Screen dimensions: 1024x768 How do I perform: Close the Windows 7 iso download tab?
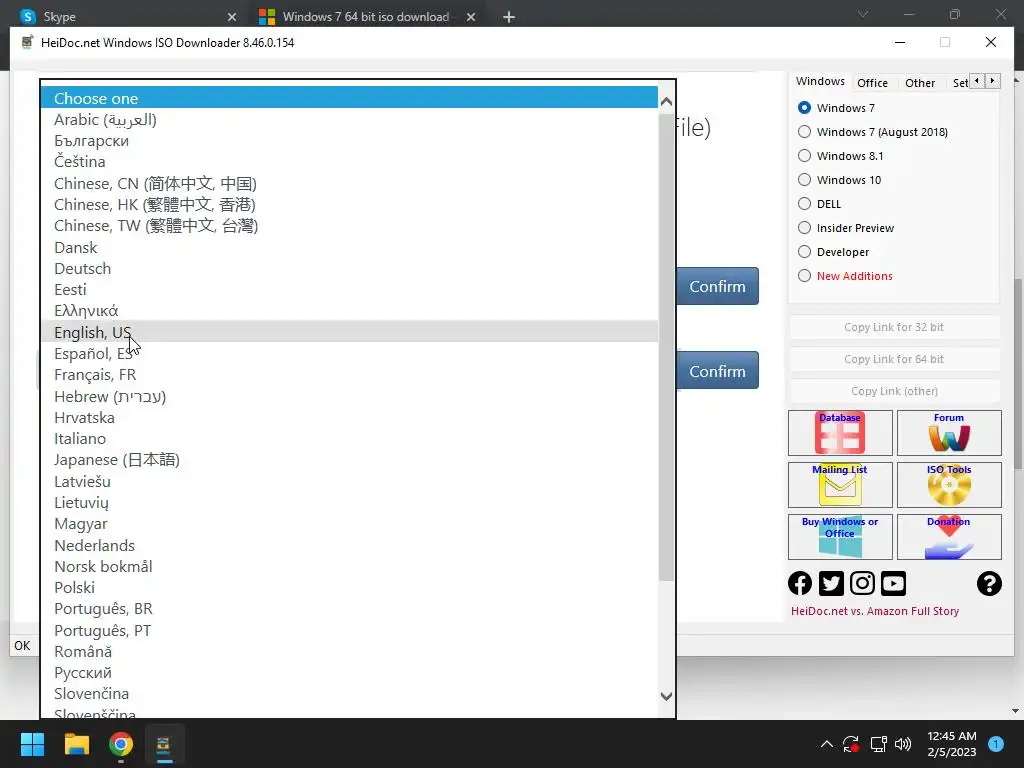pos(471,17)
